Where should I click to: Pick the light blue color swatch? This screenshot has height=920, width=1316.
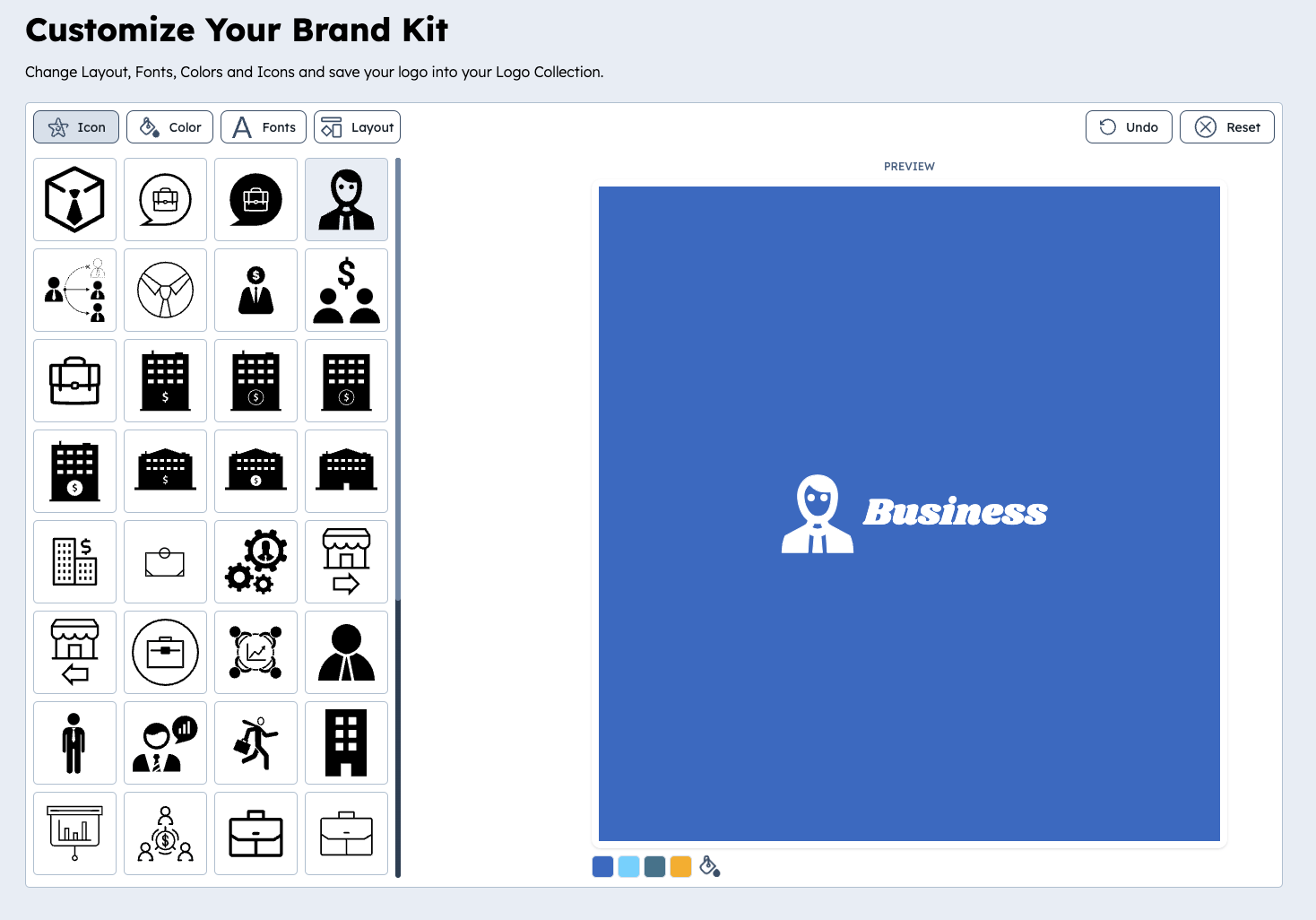(629, 867)
